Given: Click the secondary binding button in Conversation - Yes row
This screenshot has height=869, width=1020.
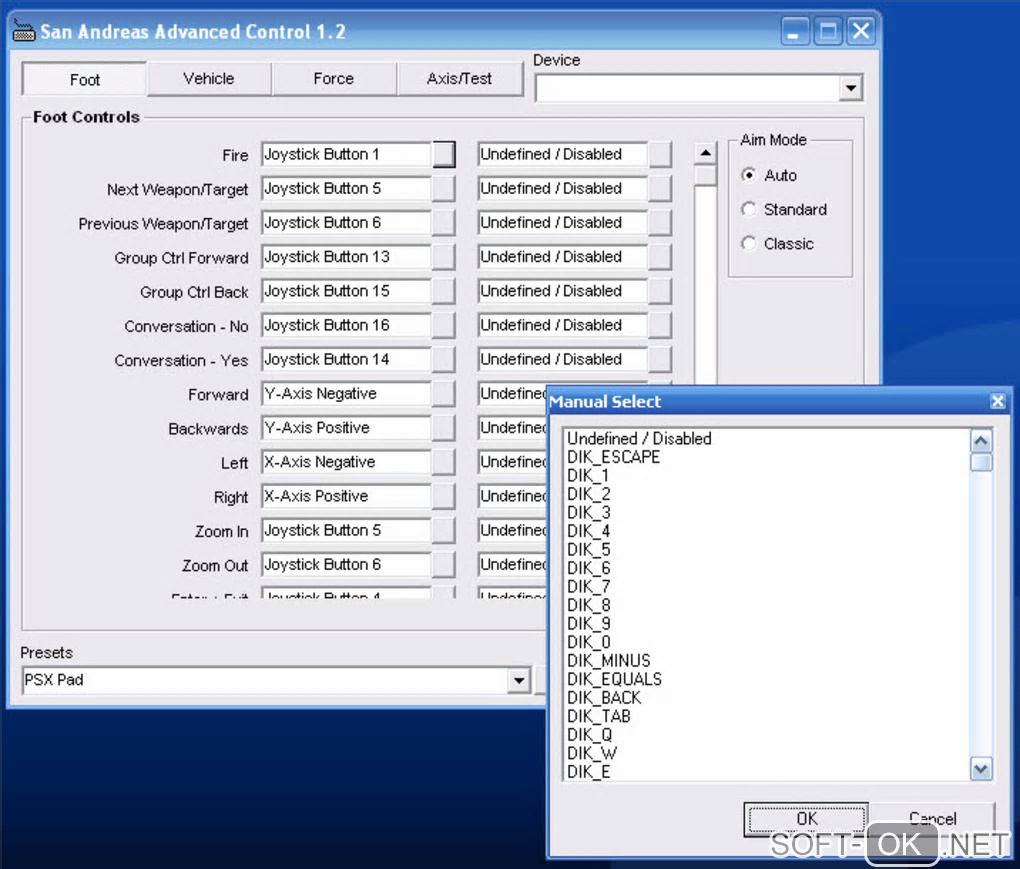Looking at the screenshot, I should (660, 359).
